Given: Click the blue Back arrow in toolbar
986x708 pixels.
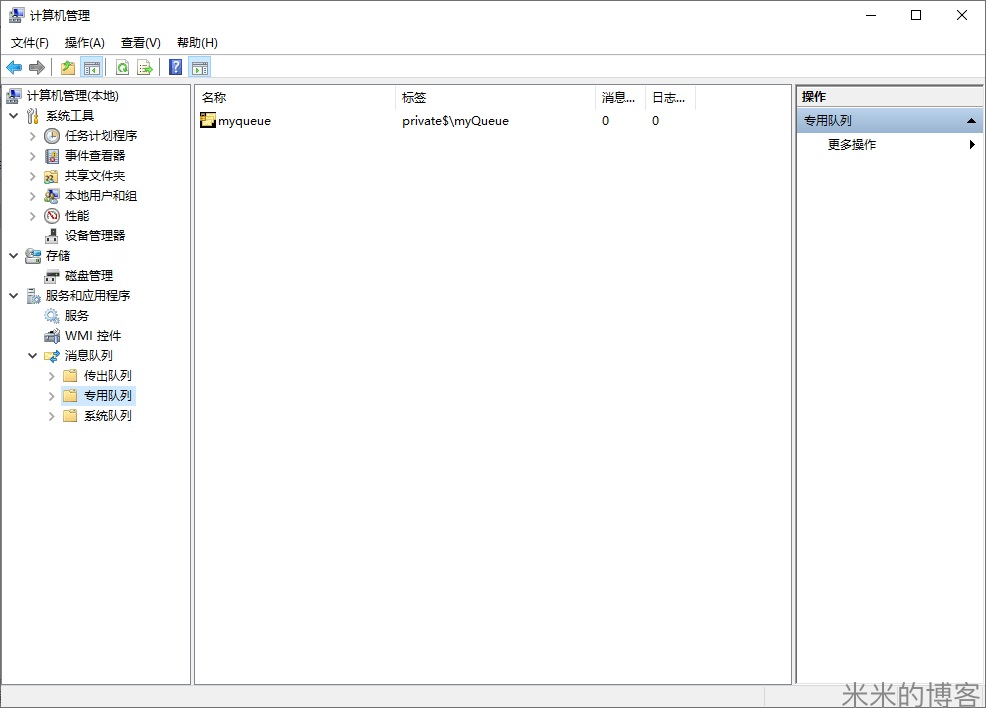Looking at the screenshot, I should pos(14,68).
